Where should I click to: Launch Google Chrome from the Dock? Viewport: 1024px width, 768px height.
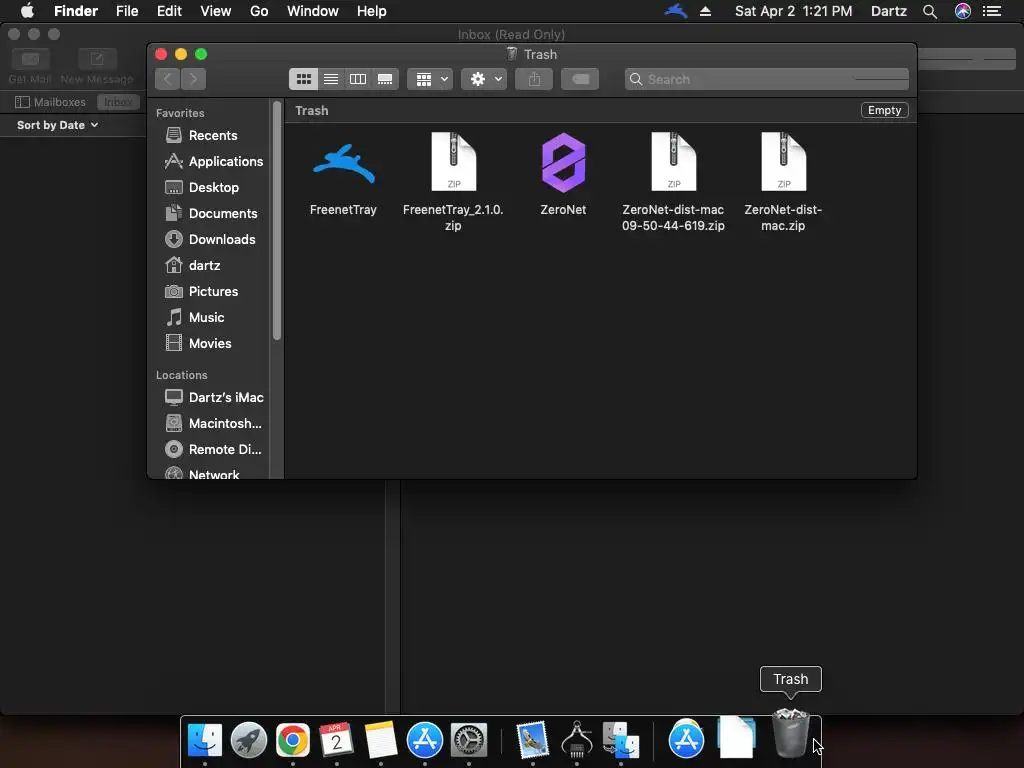coord(293,740)
